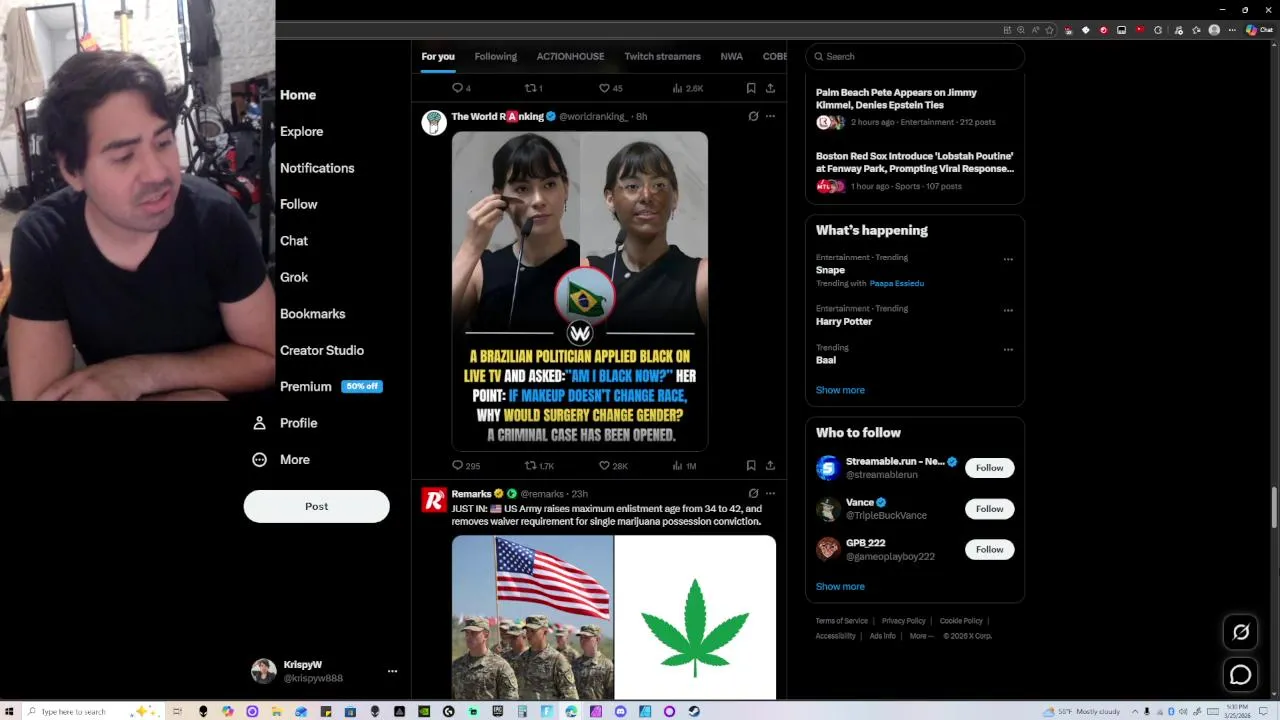This screenshot has width=1280, height=720.
Task: Open The World Ranking profile avatar
Action: point(434,123)
